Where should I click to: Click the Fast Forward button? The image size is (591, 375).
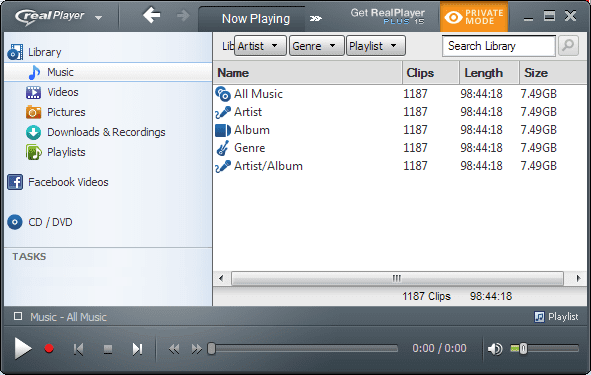tap(196, 349)
